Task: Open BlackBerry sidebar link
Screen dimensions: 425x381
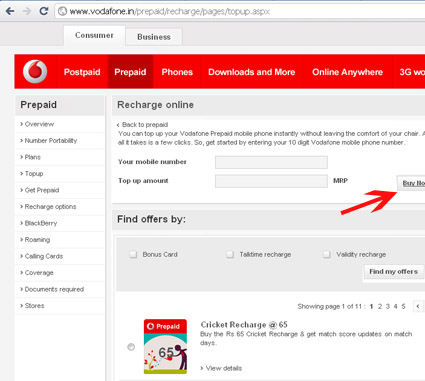Action: tap(41, 223)
